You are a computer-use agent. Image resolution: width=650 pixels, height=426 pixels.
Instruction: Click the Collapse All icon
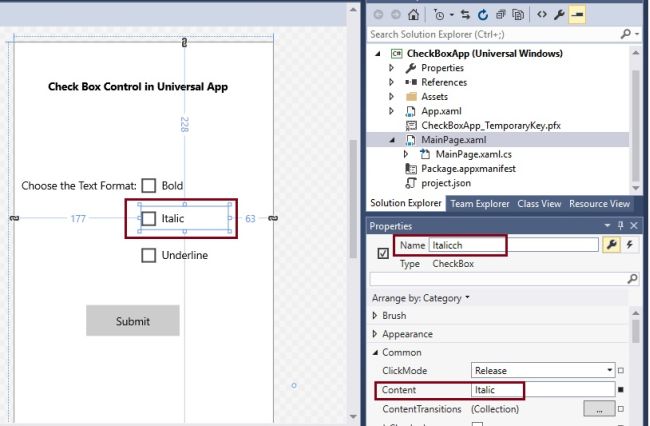click(x=500, y=15)
